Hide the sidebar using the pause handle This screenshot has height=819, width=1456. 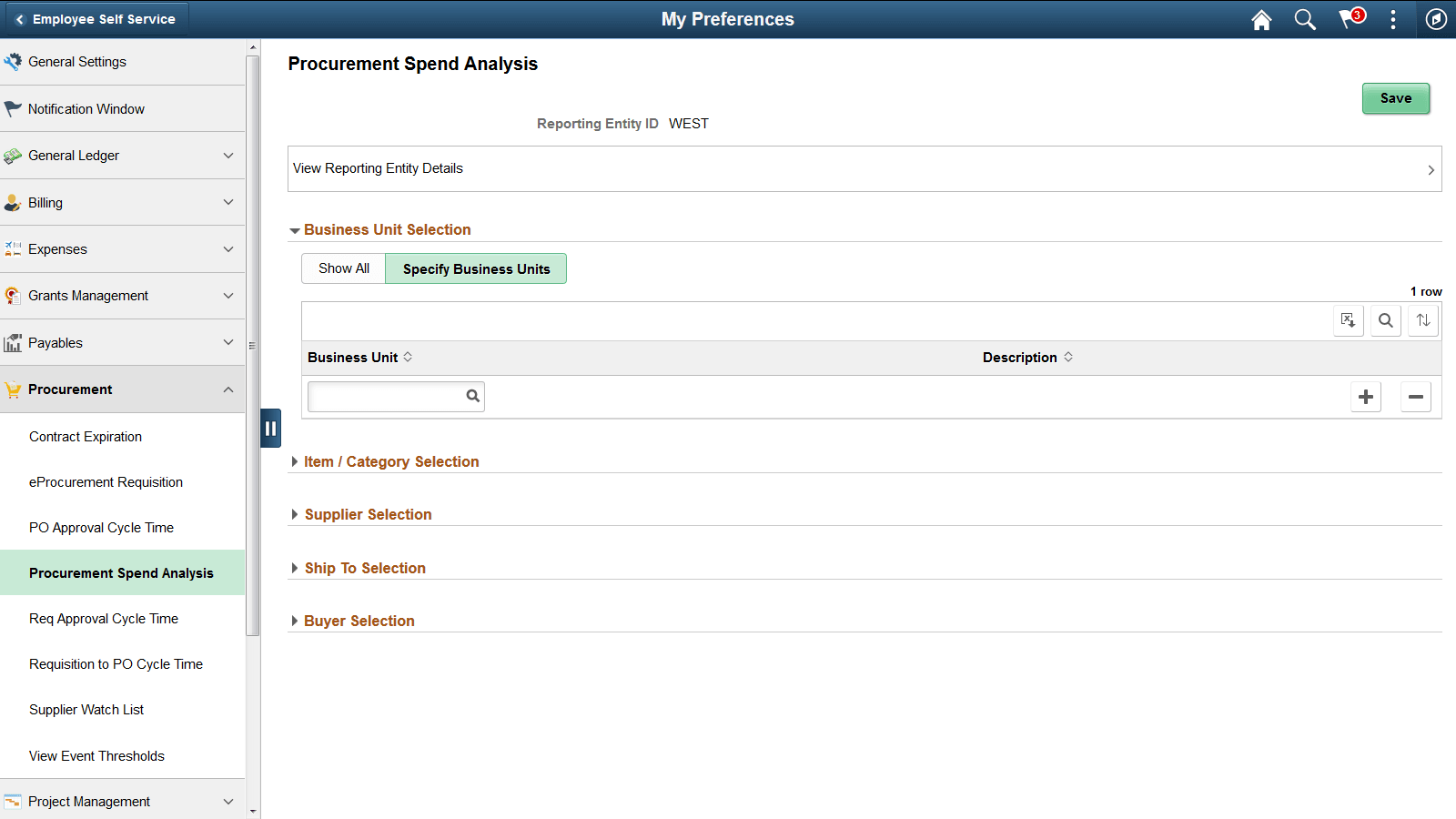tap(270, 428)
